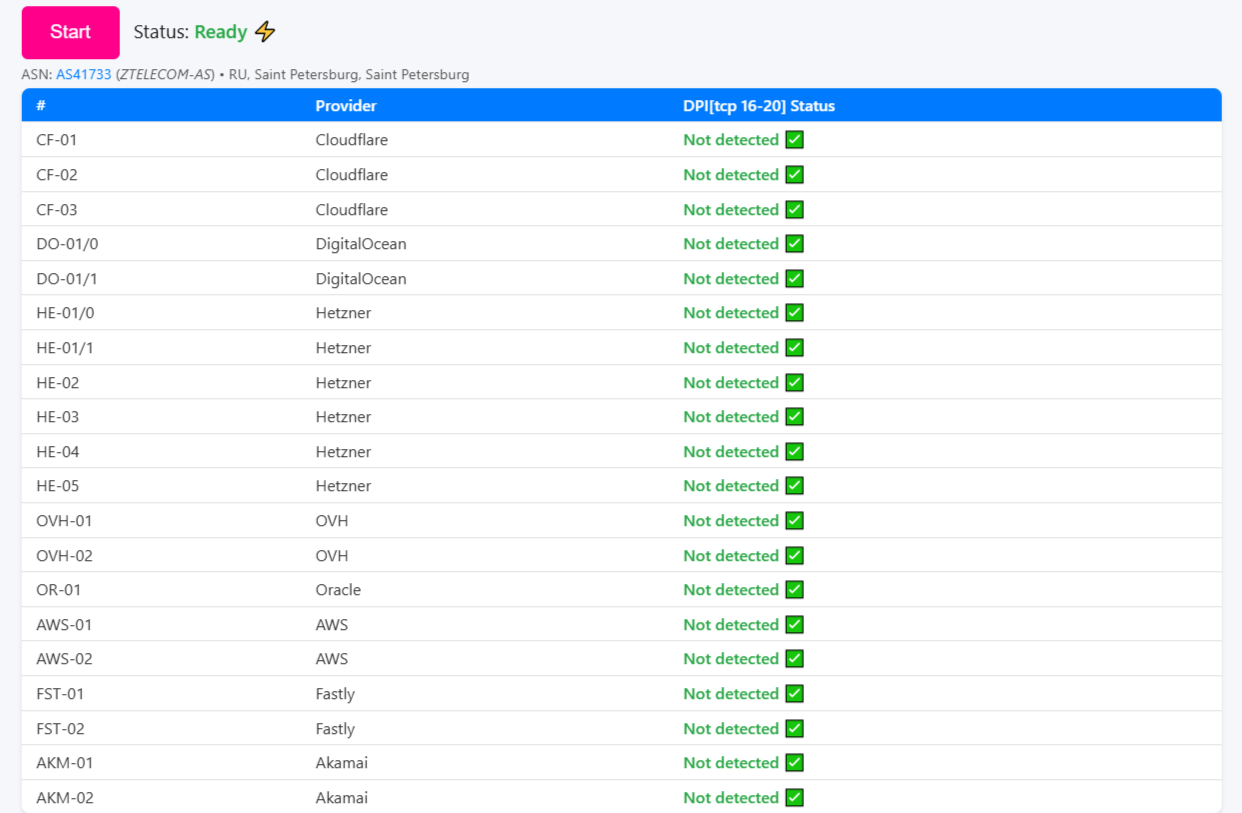Viewport: 1242px width, 813px height.
Task: Click the green checkmark in AWS-02 row
Action: point(795,658)
